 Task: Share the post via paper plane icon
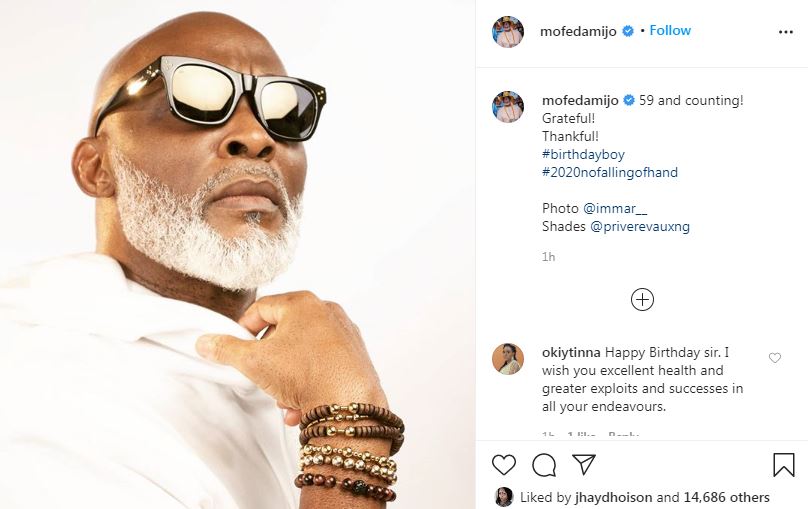[584, 465]
